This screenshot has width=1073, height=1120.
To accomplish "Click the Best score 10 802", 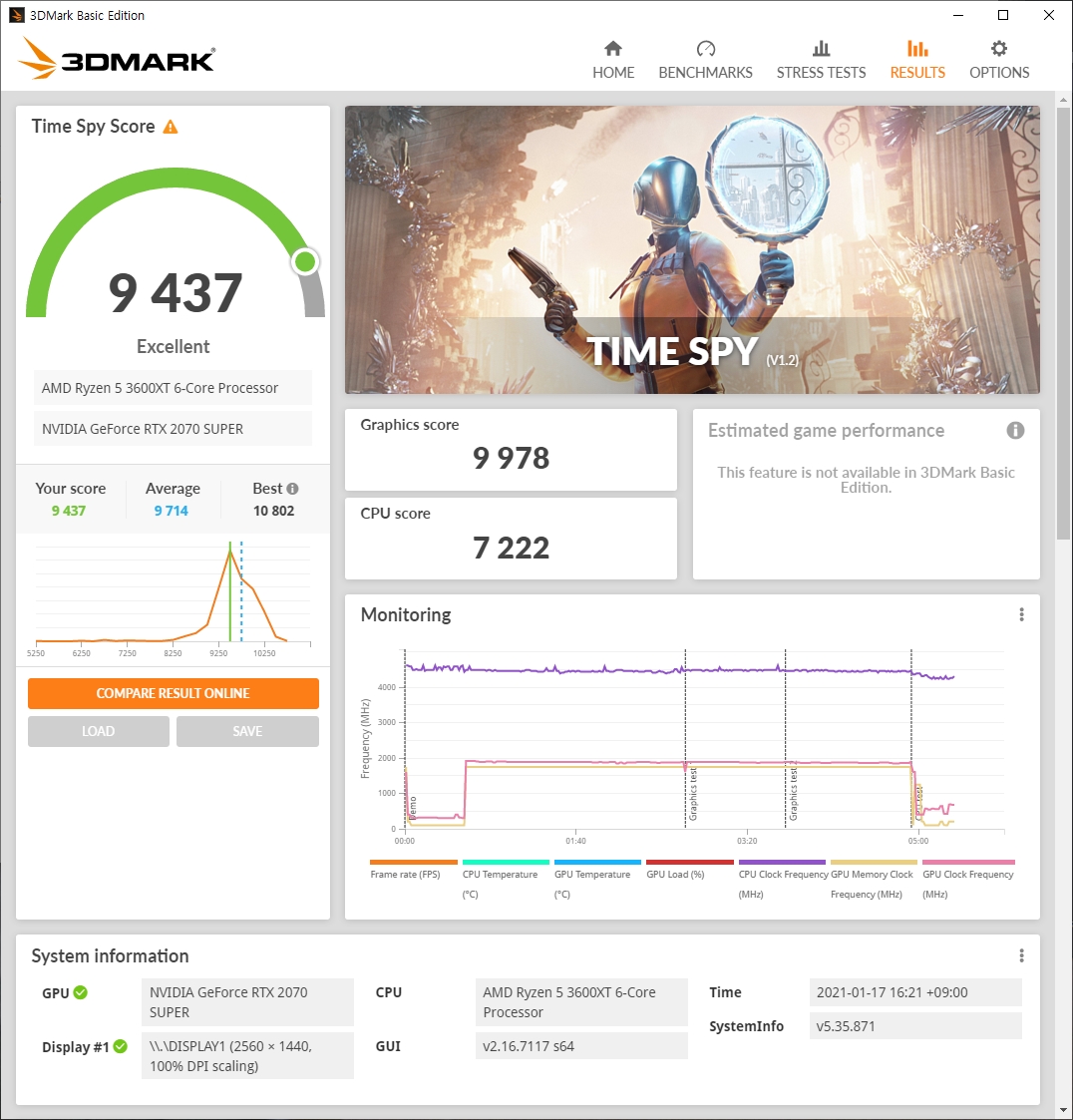I will tap(273, 511).
